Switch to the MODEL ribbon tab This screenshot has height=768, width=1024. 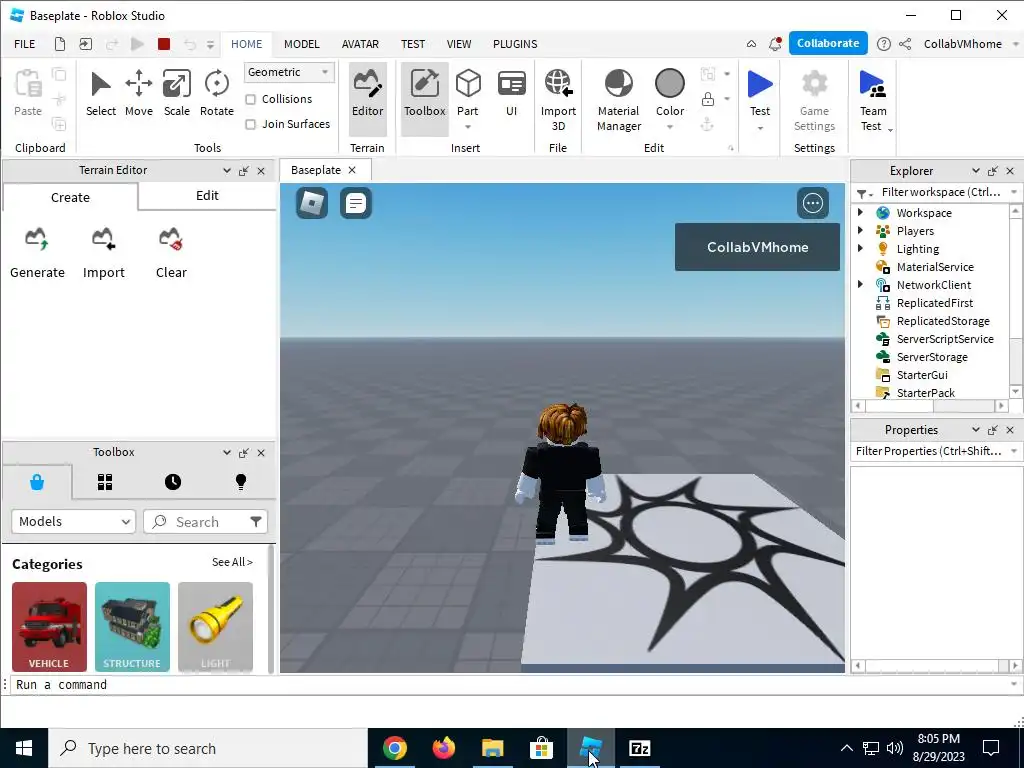(301, 44)
